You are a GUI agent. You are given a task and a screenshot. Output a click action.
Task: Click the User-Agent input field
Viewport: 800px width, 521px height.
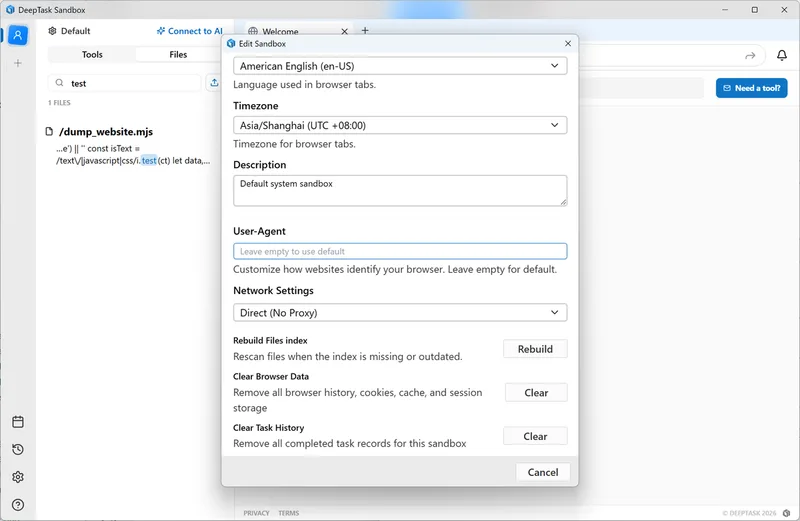point(399,252)
